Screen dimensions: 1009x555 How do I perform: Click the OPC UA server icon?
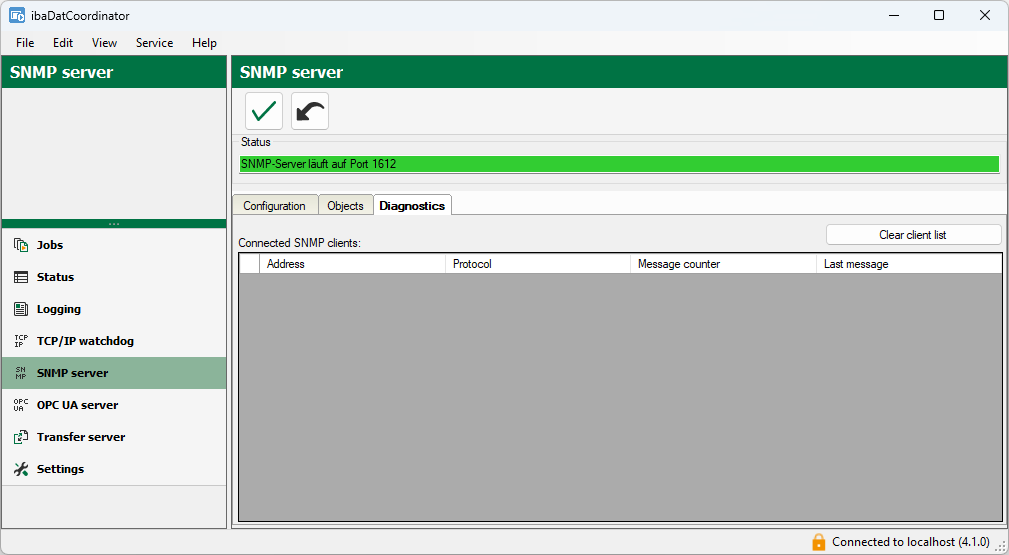tap(21, 405)
